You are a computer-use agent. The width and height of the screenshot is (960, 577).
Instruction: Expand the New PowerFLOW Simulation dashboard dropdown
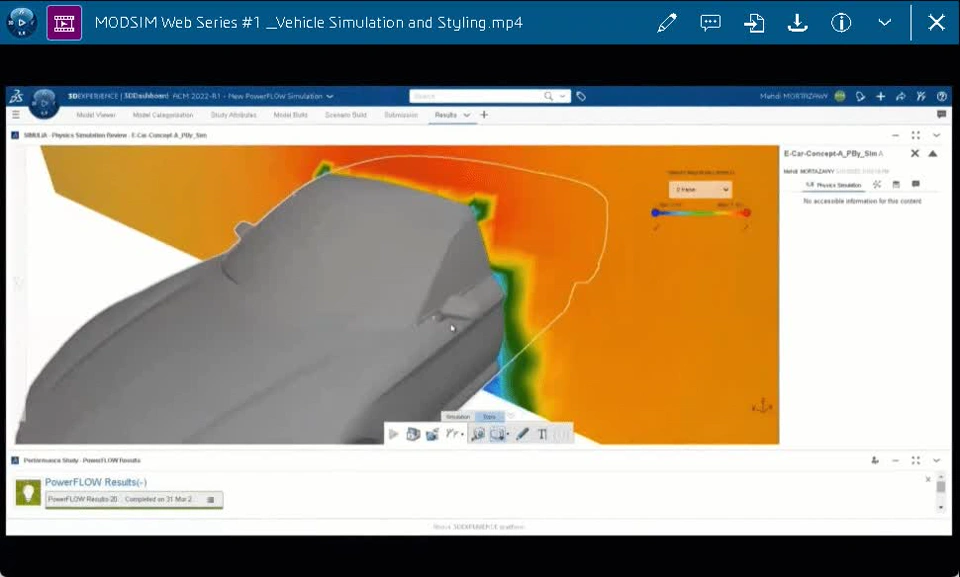click(x=330, y=96)
